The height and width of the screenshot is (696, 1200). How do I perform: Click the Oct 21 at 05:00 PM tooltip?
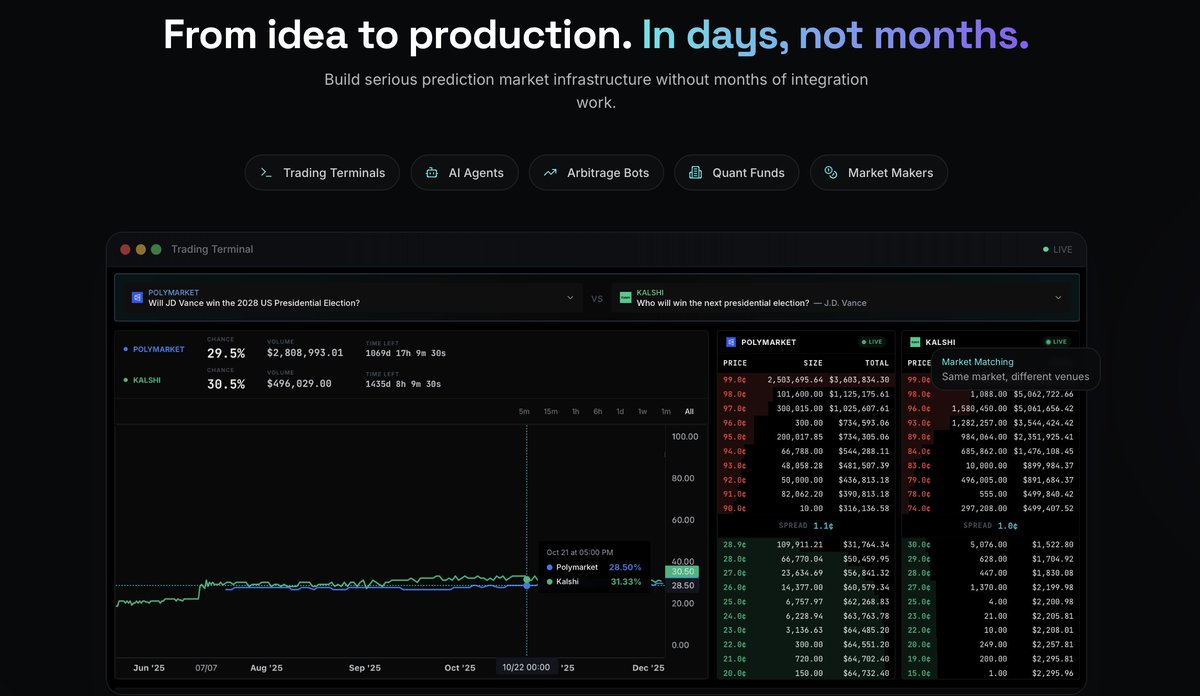coord(594,566)
